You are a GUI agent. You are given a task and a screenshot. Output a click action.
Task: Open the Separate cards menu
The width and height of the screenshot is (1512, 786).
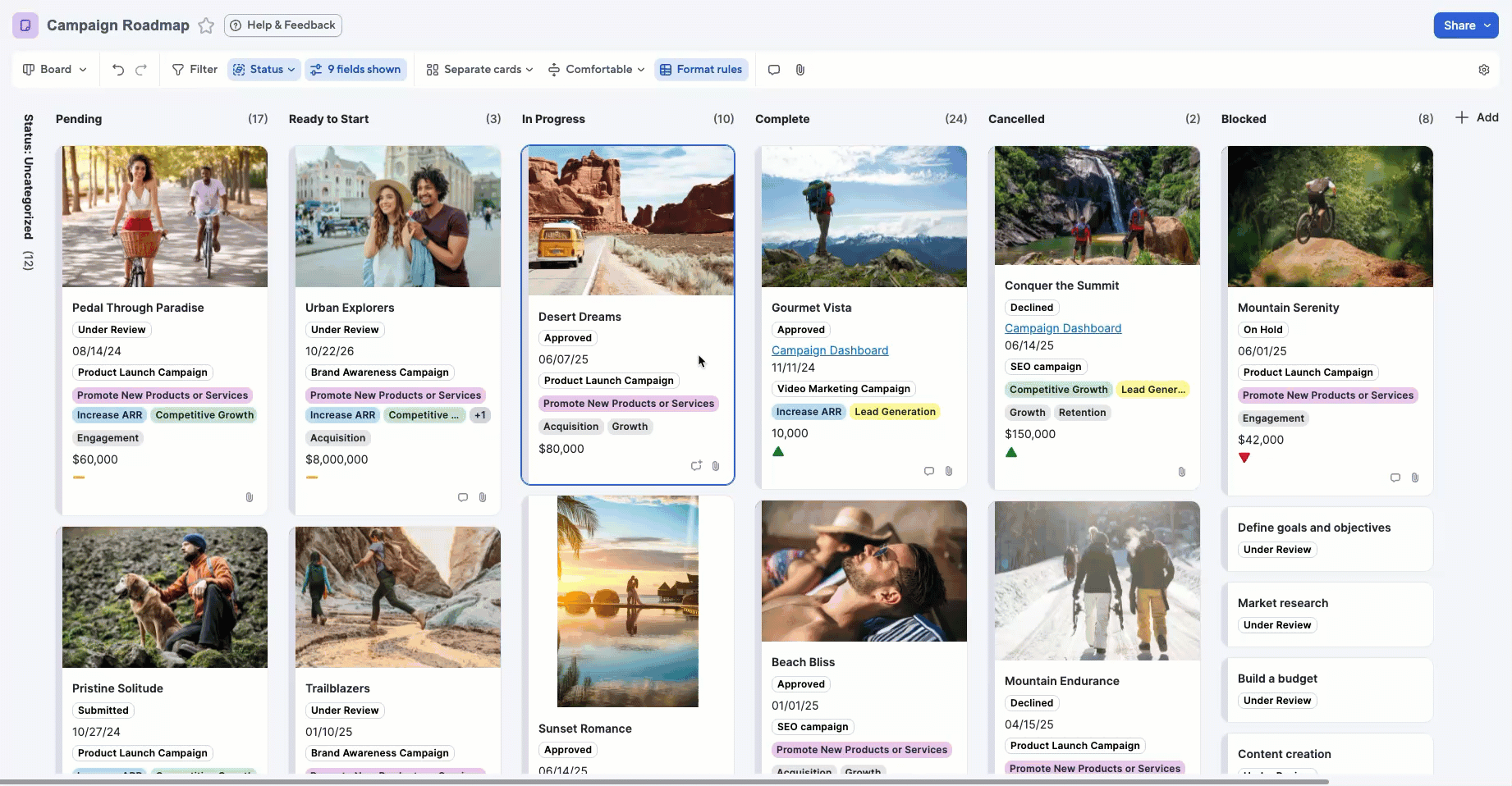479,69
